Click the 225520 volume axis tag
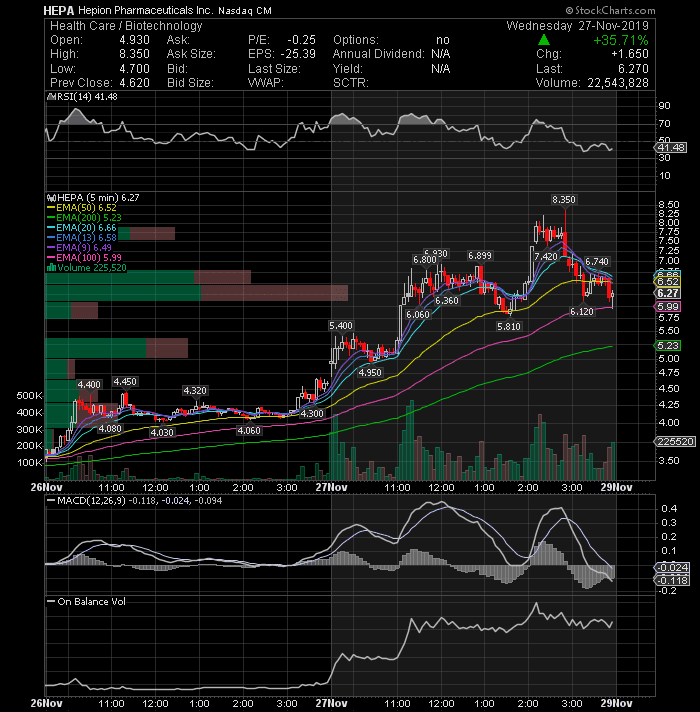 (x=675, y=442)
